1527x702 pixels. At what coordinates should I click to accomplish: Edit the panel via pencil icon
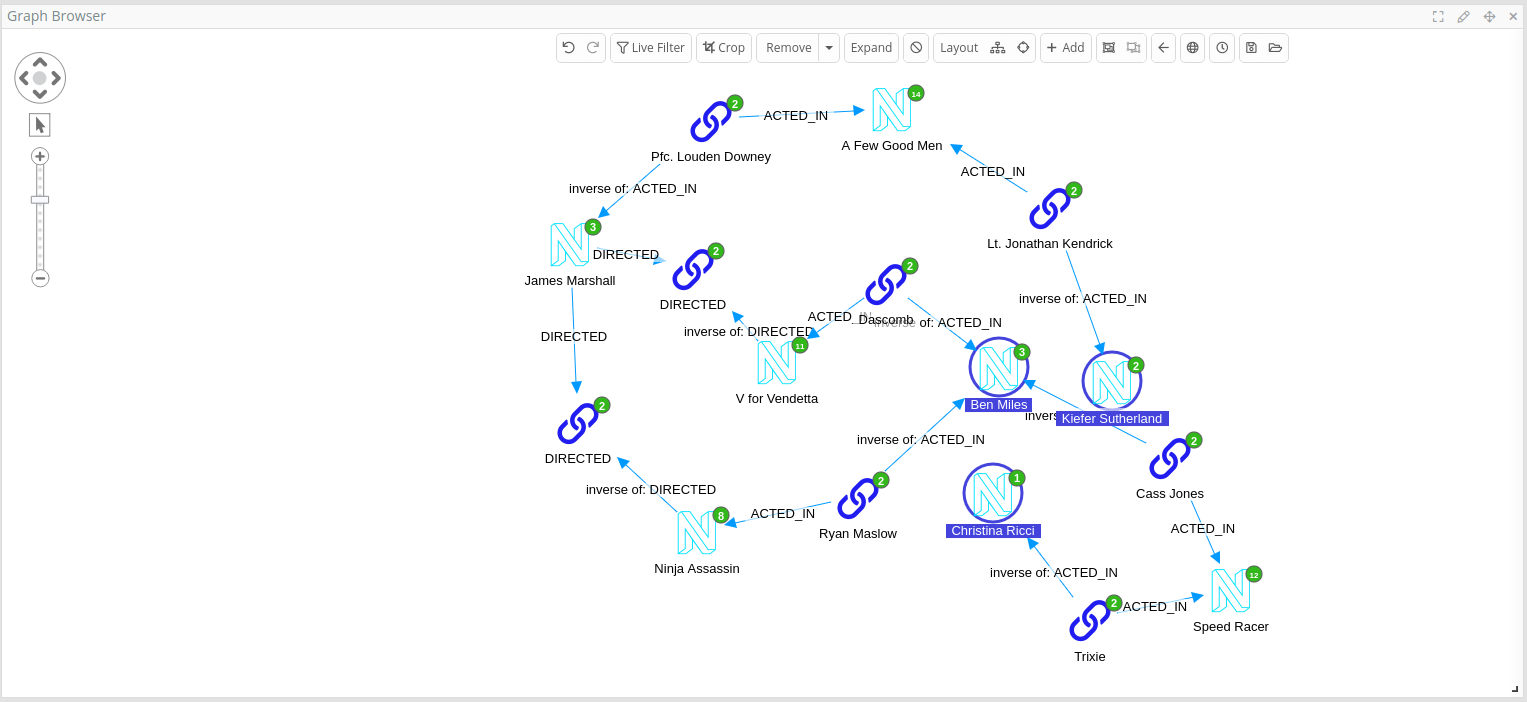(1464, 16)
